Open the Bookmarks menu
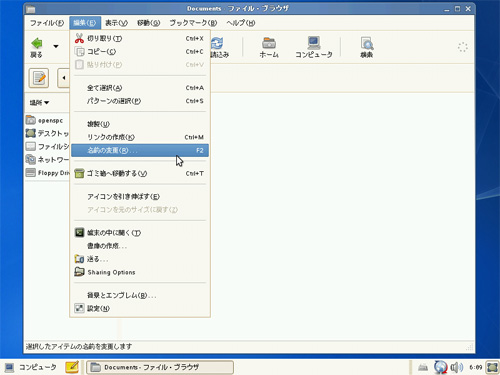This screenshot has width=500, height=375. 193,23
